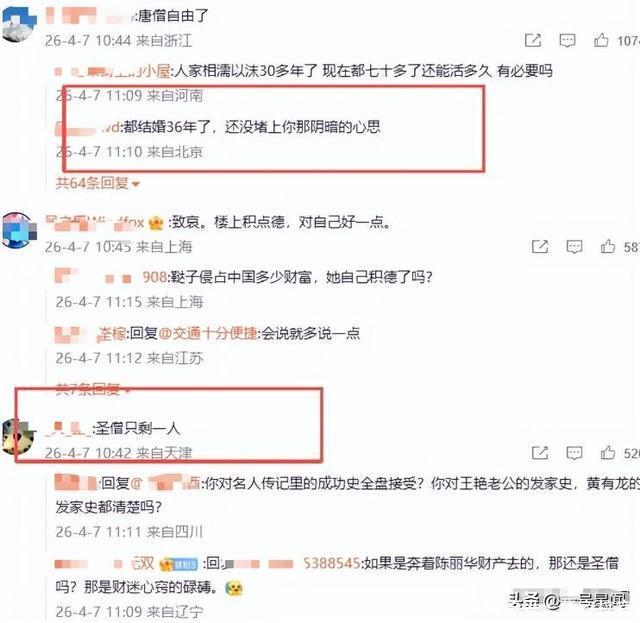Like the 致哀 comment from 上海
640x623 pixels.
coord(608,246)
